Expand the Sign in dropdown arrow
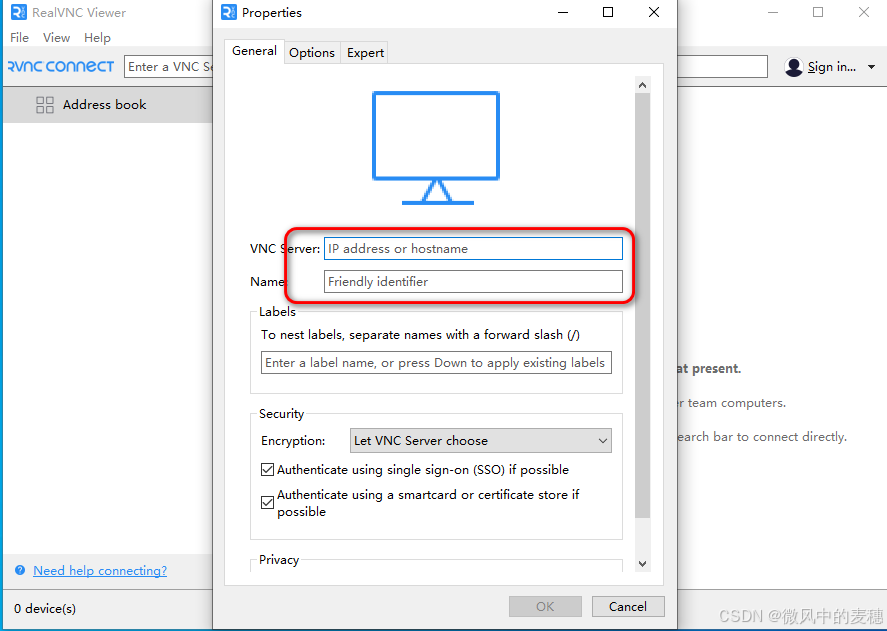 (871, 67)
